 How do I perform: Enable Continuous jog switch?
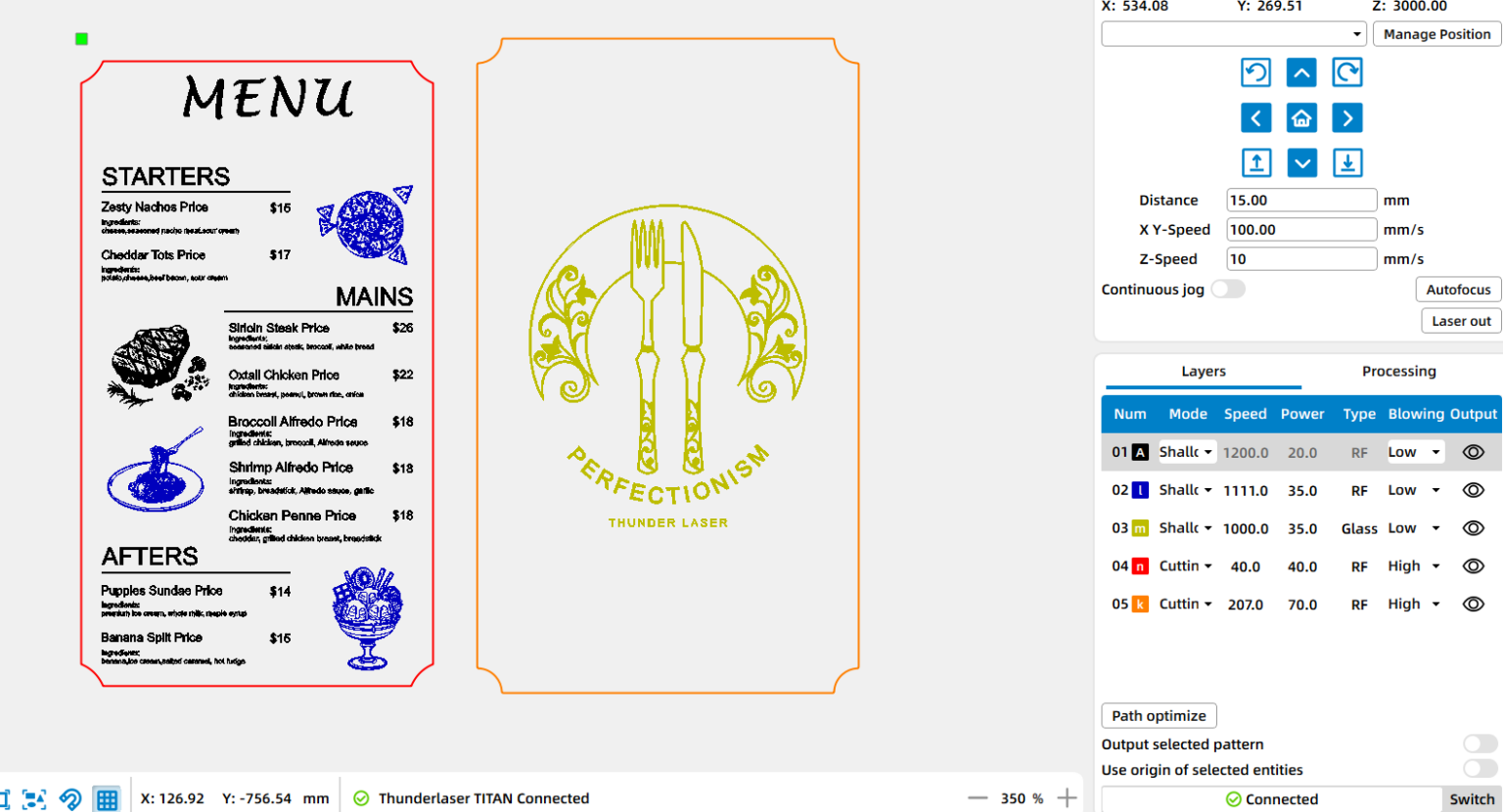pyautogui.click(x=1228, y=289)
